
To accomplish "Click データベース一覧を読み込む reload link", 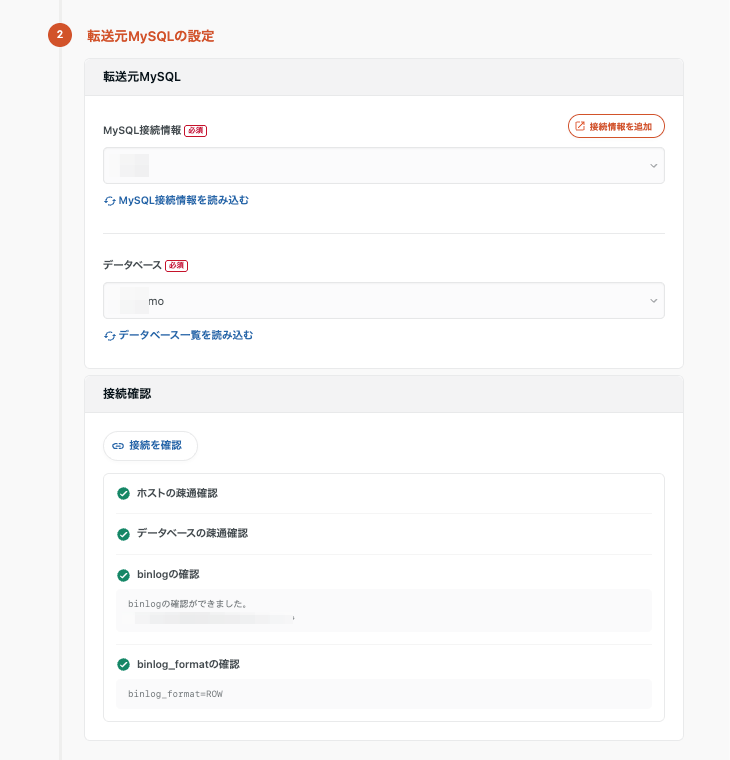I will (178, 335).
